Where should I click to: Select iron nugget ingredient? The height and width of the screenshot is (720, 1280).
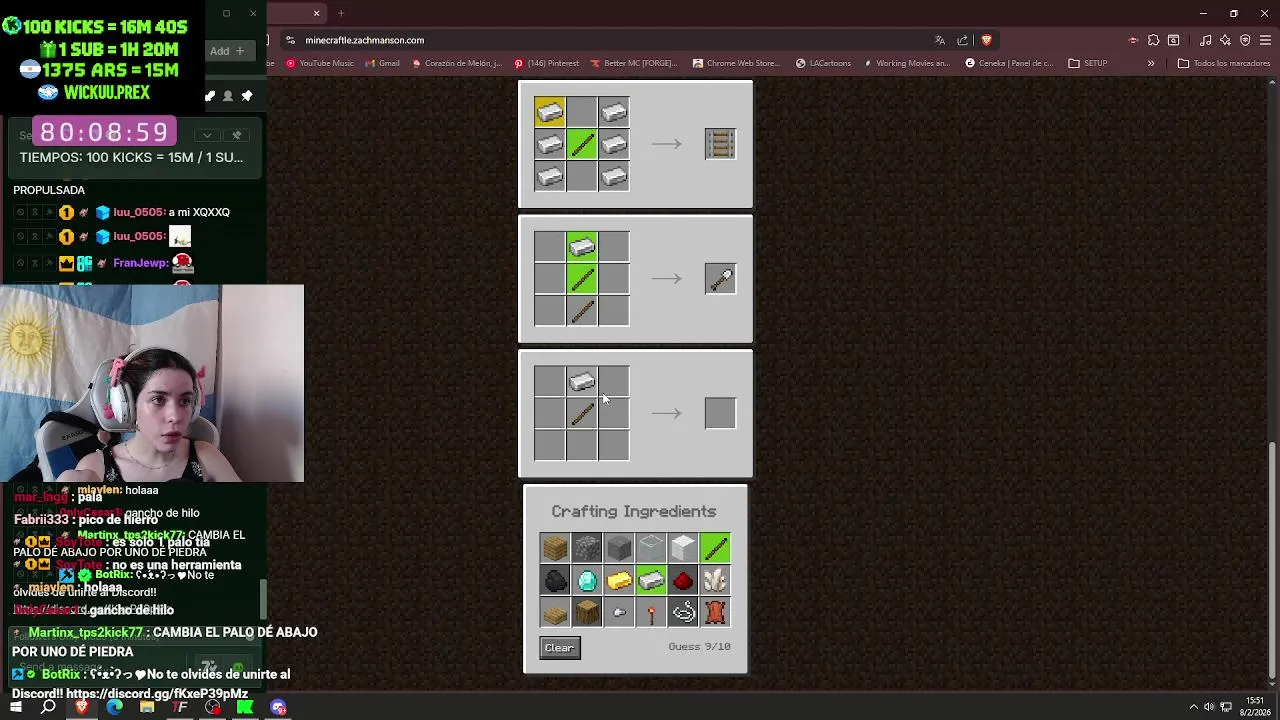point(619,612)
